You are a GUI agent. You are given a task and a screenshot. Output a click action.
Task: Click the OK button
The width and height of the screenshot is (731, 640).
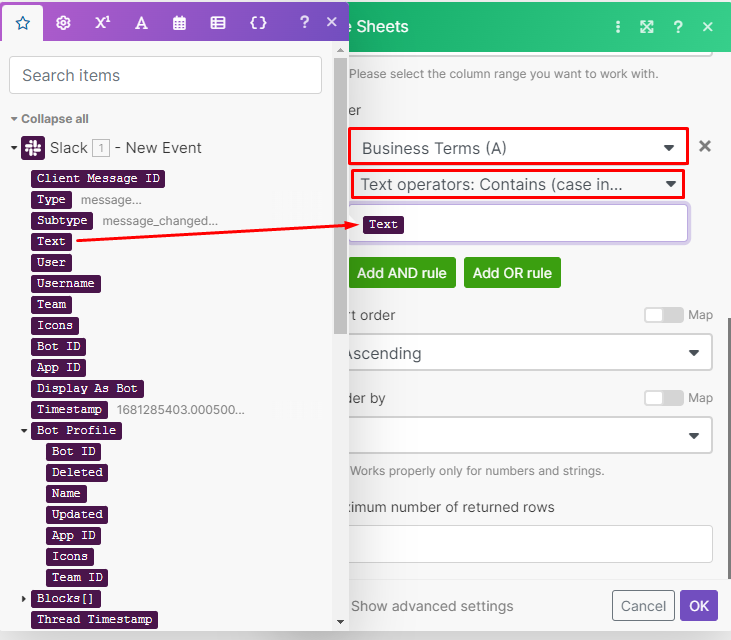pyautogui.click(x=698, y=606)
